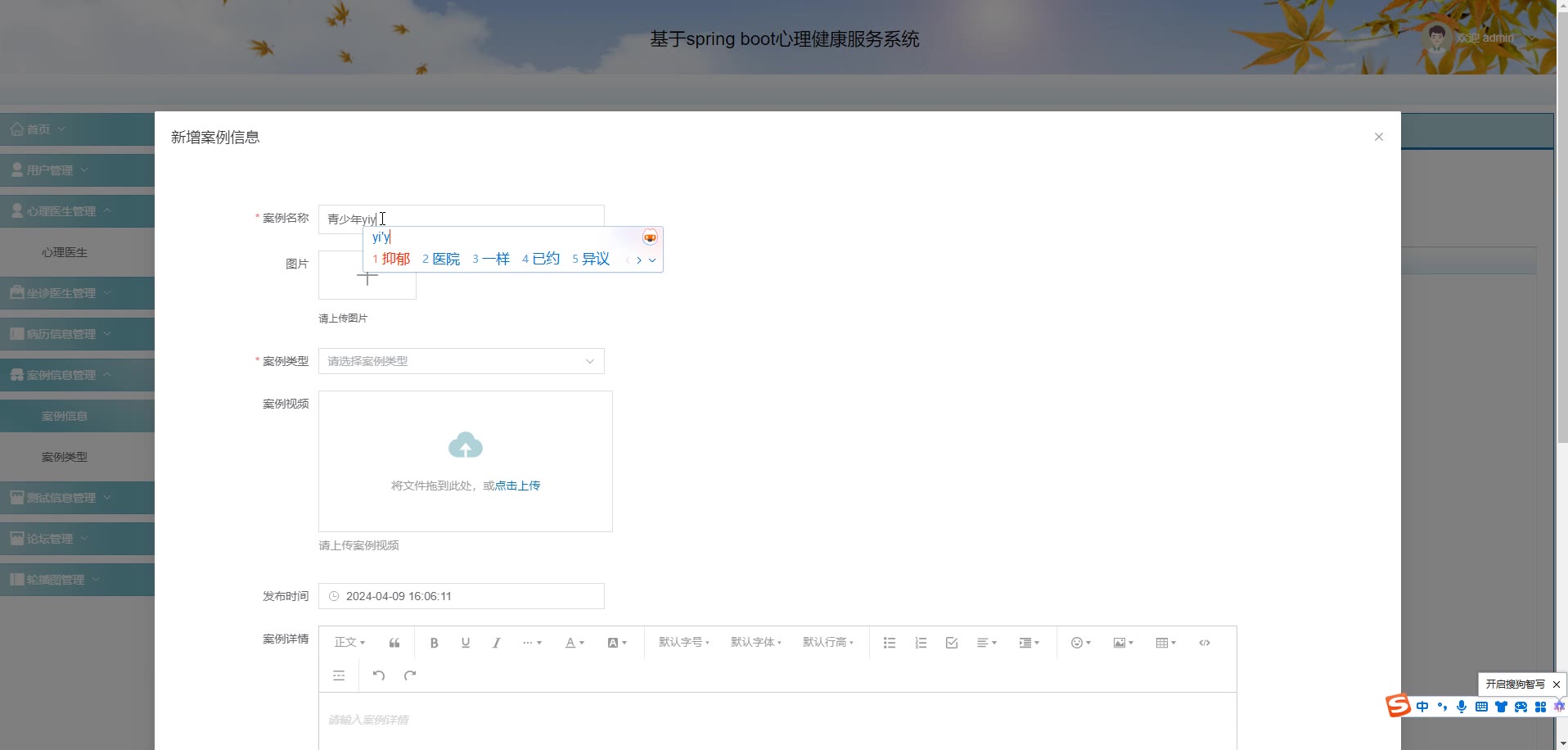1568x750 pixels.
Task: Open 案例信息 submenu item
Action: (77, 416)
